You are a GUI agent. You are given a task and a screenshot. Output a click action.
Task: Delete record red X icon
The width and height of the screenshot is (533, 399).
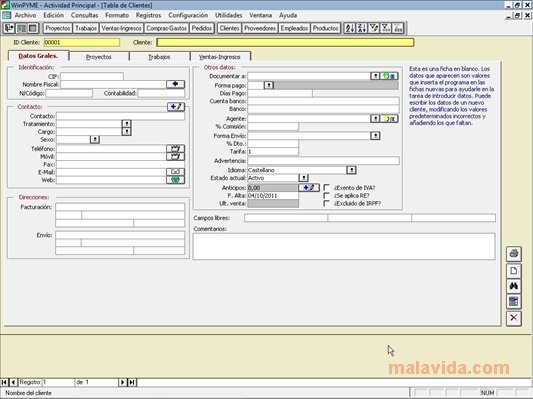(514, 318)
